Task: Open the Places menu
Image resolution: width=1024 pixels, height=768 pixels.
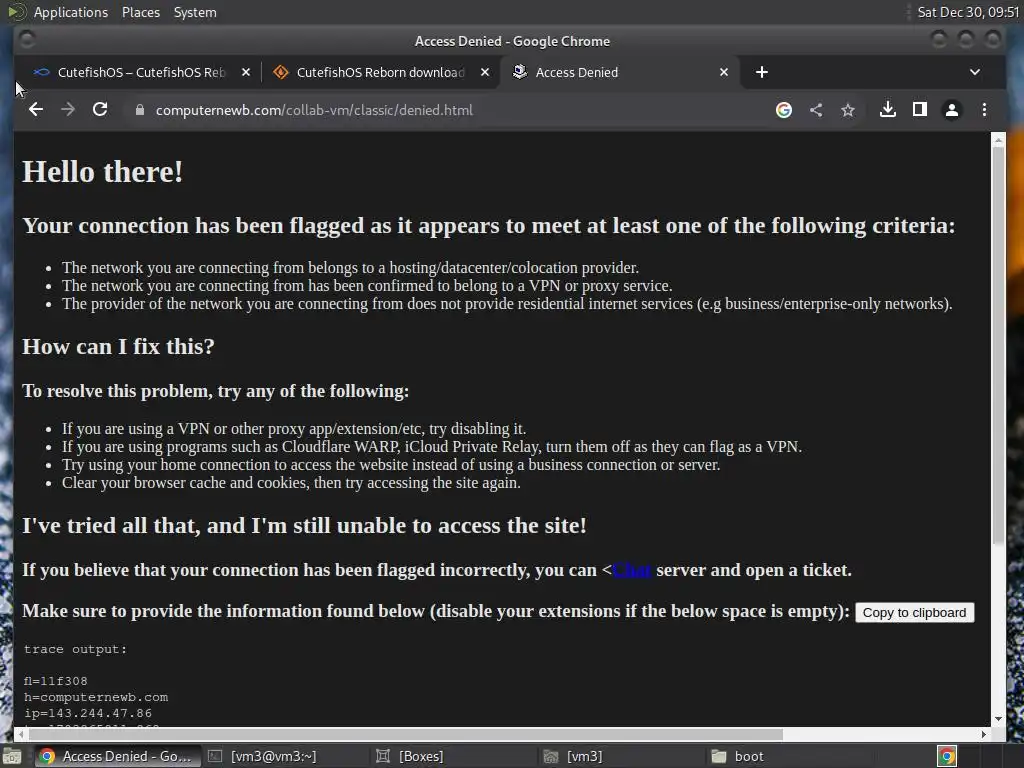Action: 140,12
